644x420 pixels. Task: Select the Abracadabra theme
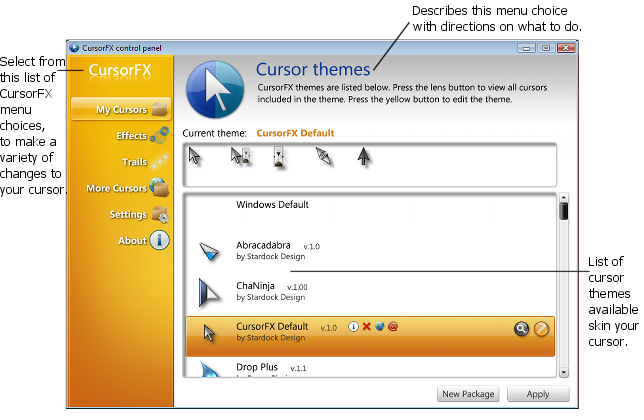370,254
